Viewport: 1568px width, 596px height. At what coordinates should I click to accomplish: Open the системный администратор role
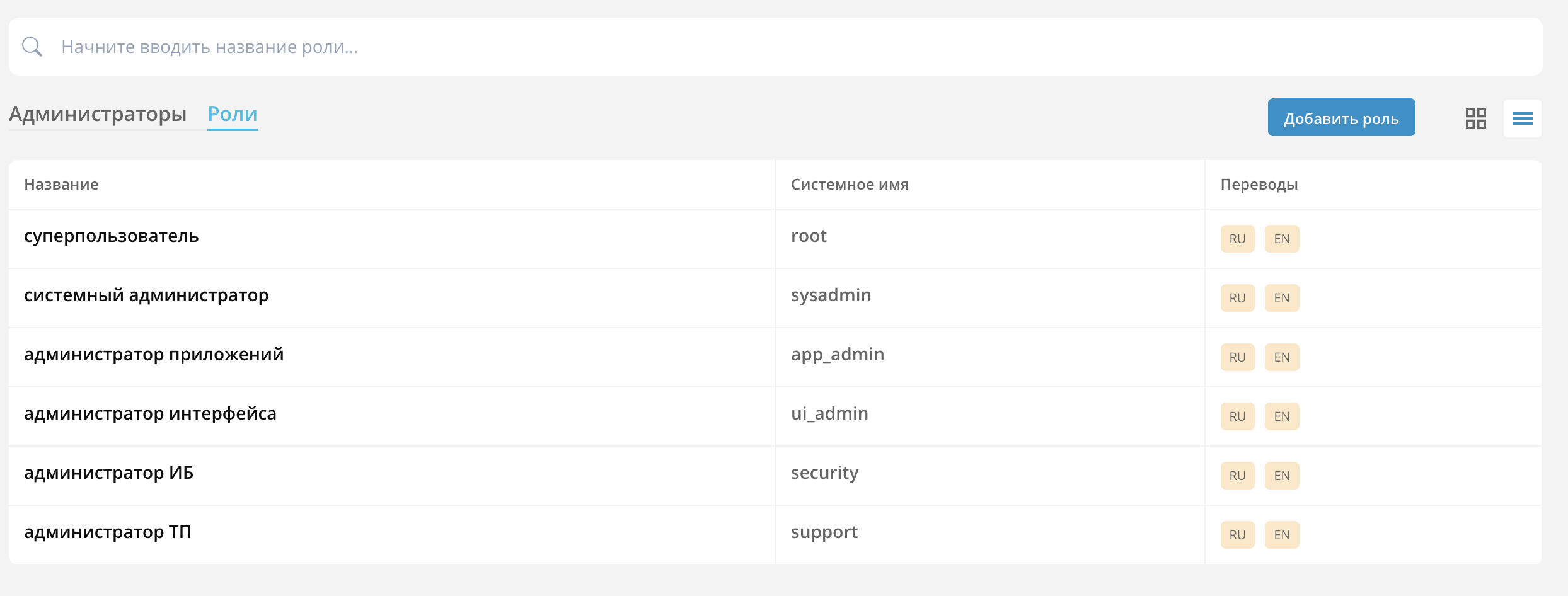click(146, 295)
